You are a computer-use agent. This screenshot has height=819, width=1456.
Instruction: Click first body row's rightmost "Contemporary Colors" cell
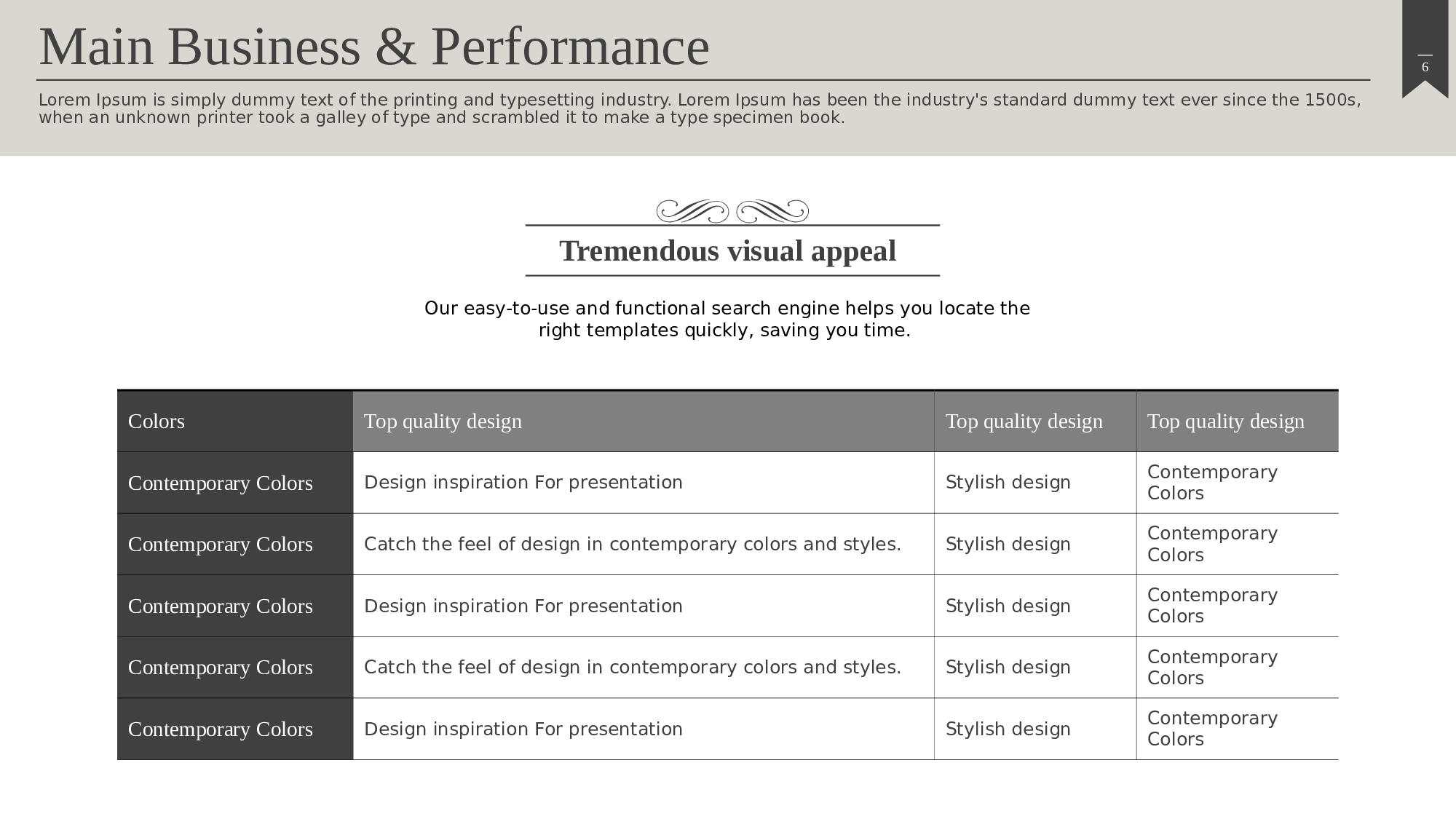click(1236, 483)
